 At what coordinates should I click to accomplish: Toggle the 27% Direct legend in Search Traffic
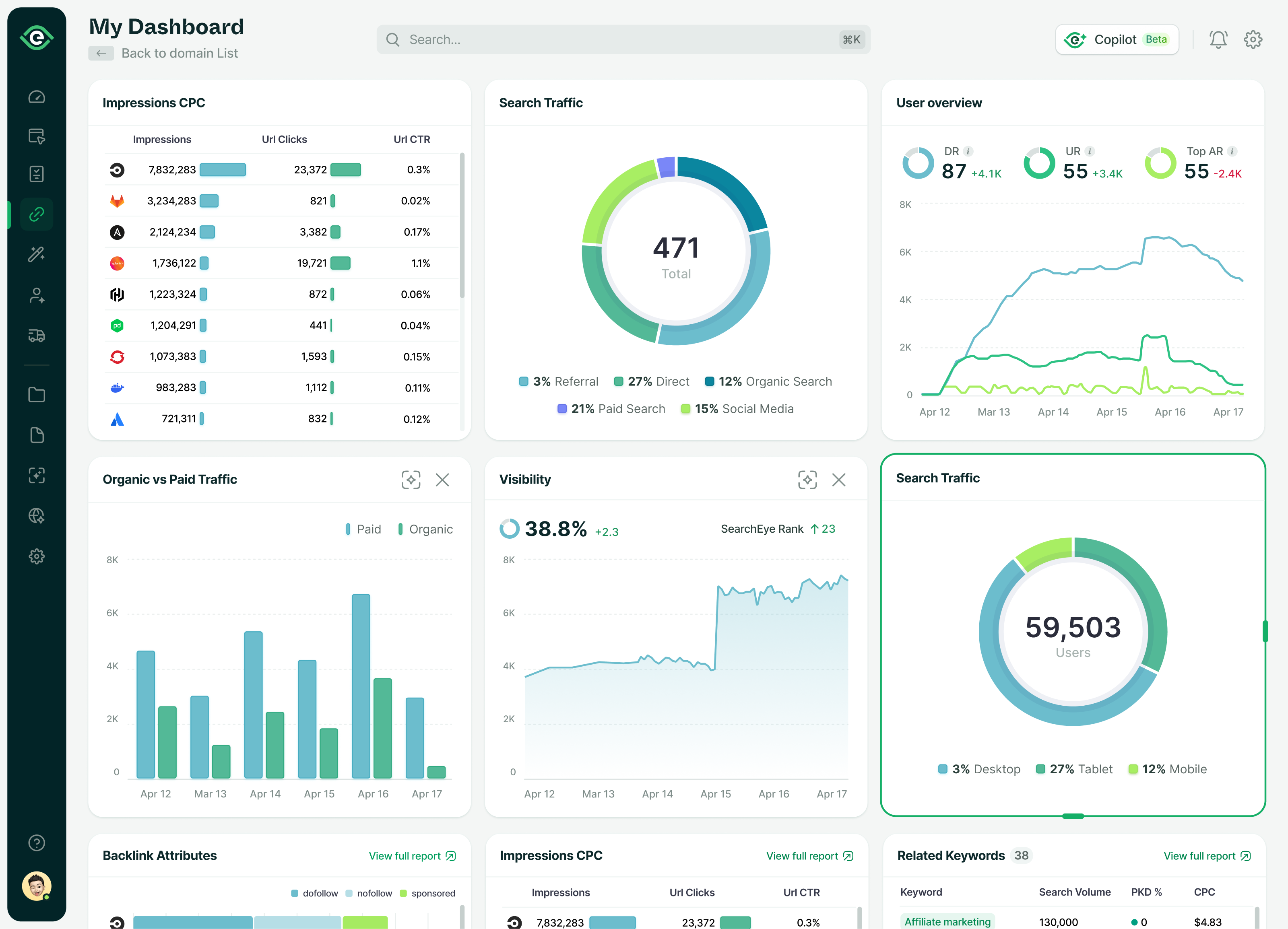[x=651, y=381]
